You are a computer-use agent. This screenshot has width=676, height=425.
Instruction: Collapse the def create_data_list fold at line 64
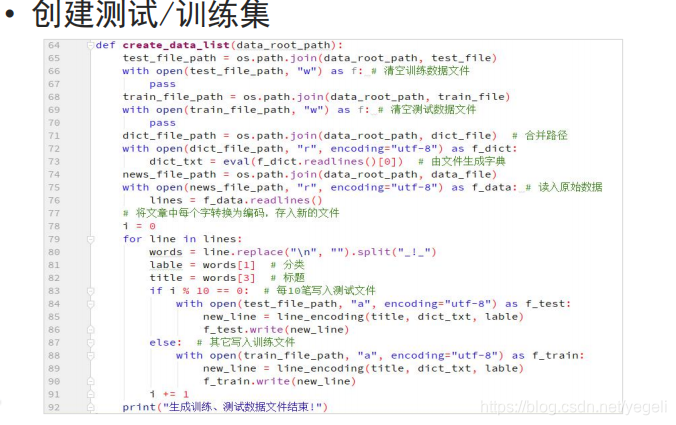tap(91, 45)
